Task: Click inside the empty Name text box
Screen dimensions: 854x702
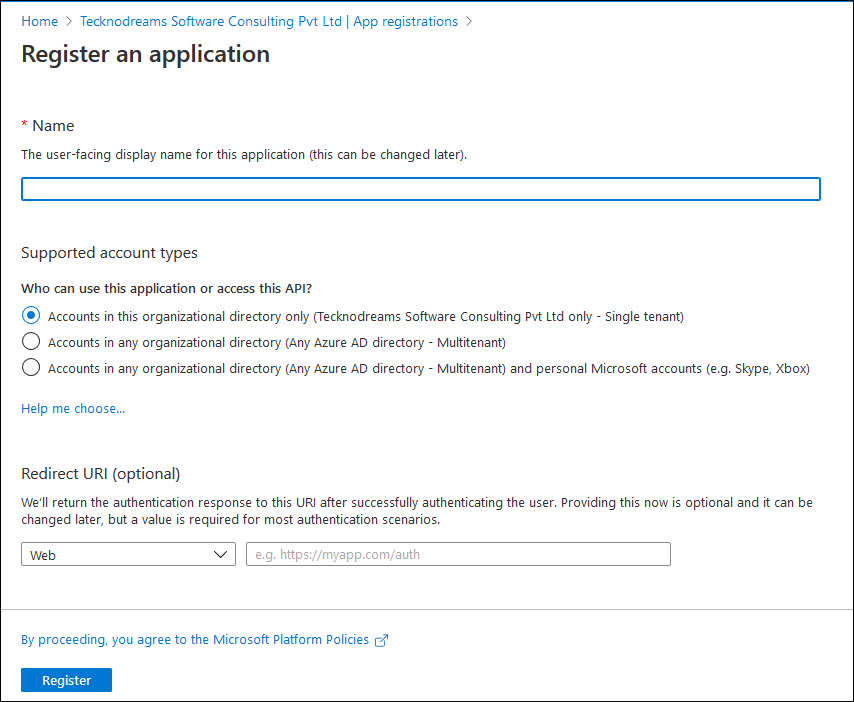Action: (420, 189)
